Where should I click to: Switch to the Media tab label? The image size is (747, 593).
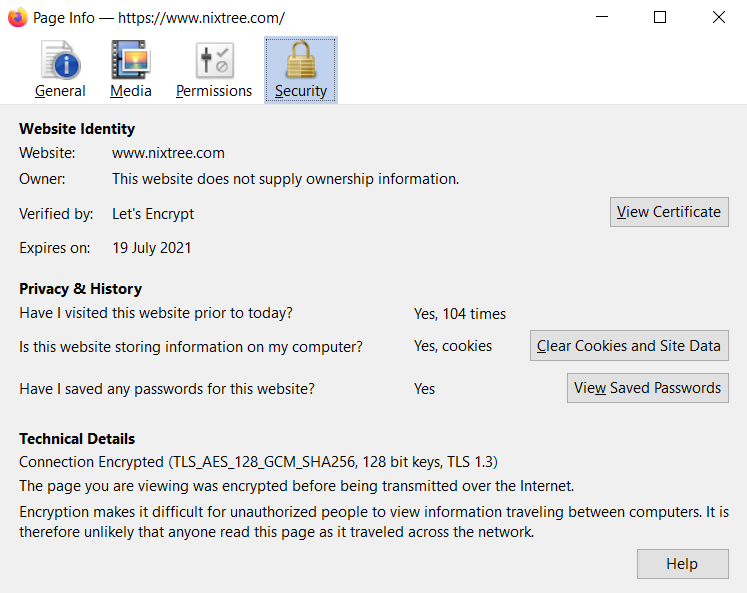coord(131,91)
